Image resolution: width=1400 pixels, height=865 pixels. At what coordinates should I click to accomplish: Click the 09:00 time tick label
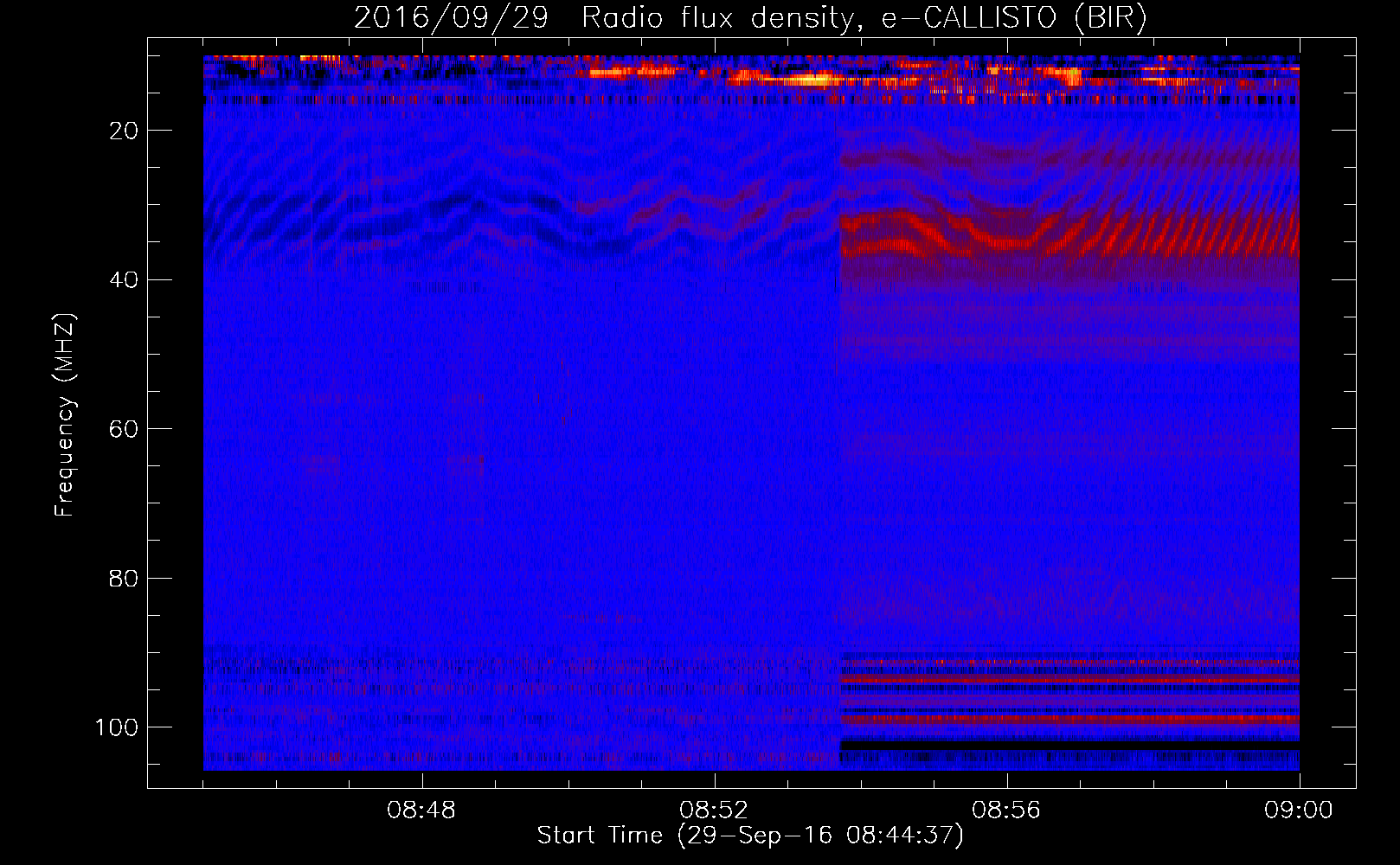(1299, 811)
